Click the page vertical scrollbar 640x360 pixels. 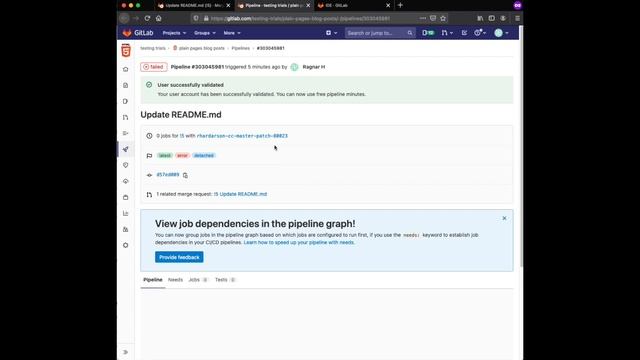(x=521, y=147)
